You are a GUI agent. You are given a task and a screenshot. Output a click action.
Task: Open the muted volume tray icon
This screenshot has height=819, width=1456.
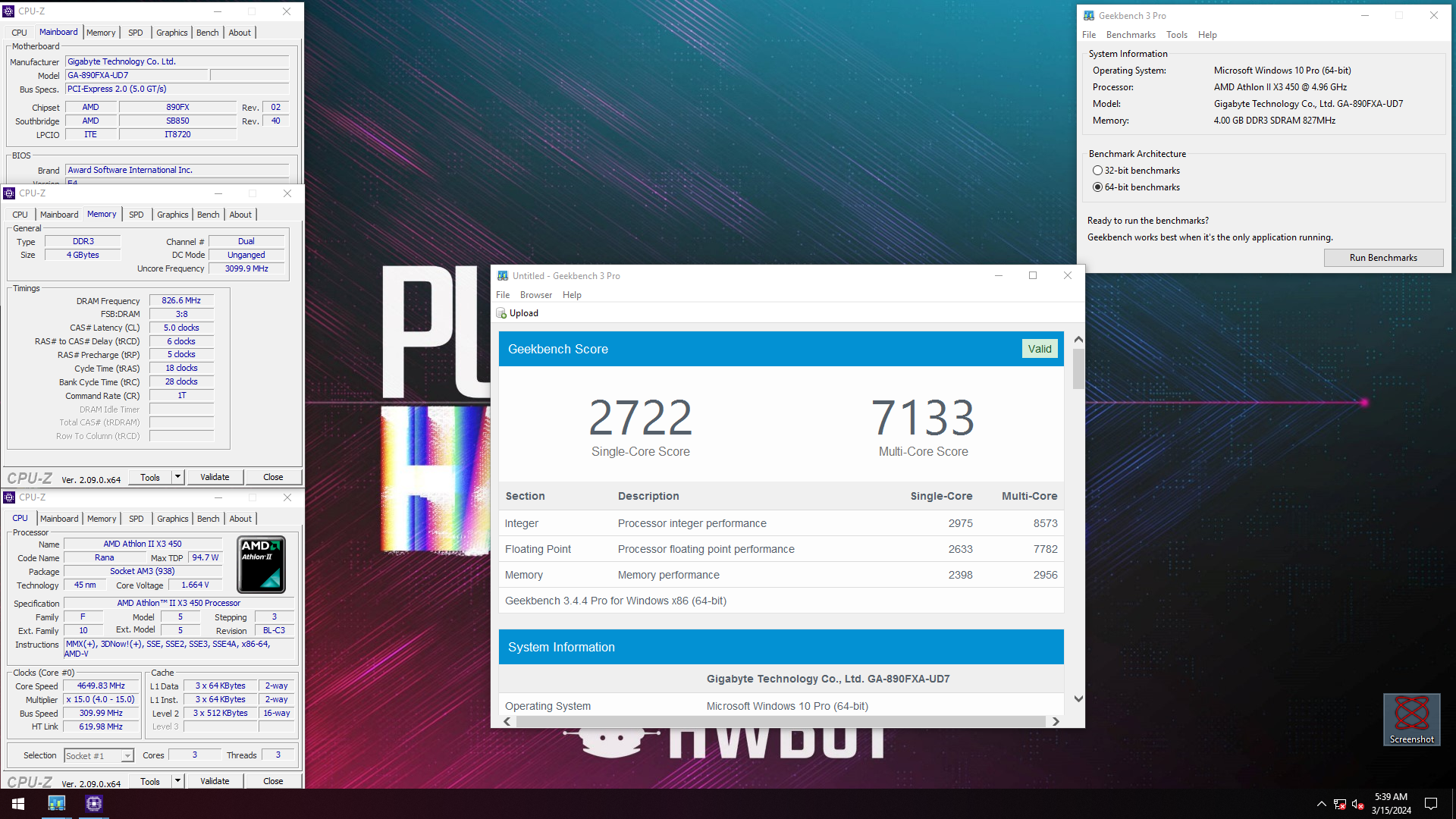[1358, 804]
